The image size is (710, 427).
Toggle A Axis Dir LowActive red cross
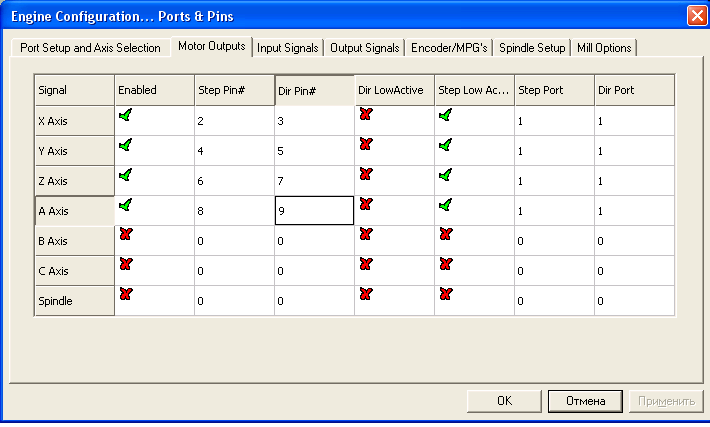pyautogui.click(x=366, y=205)
